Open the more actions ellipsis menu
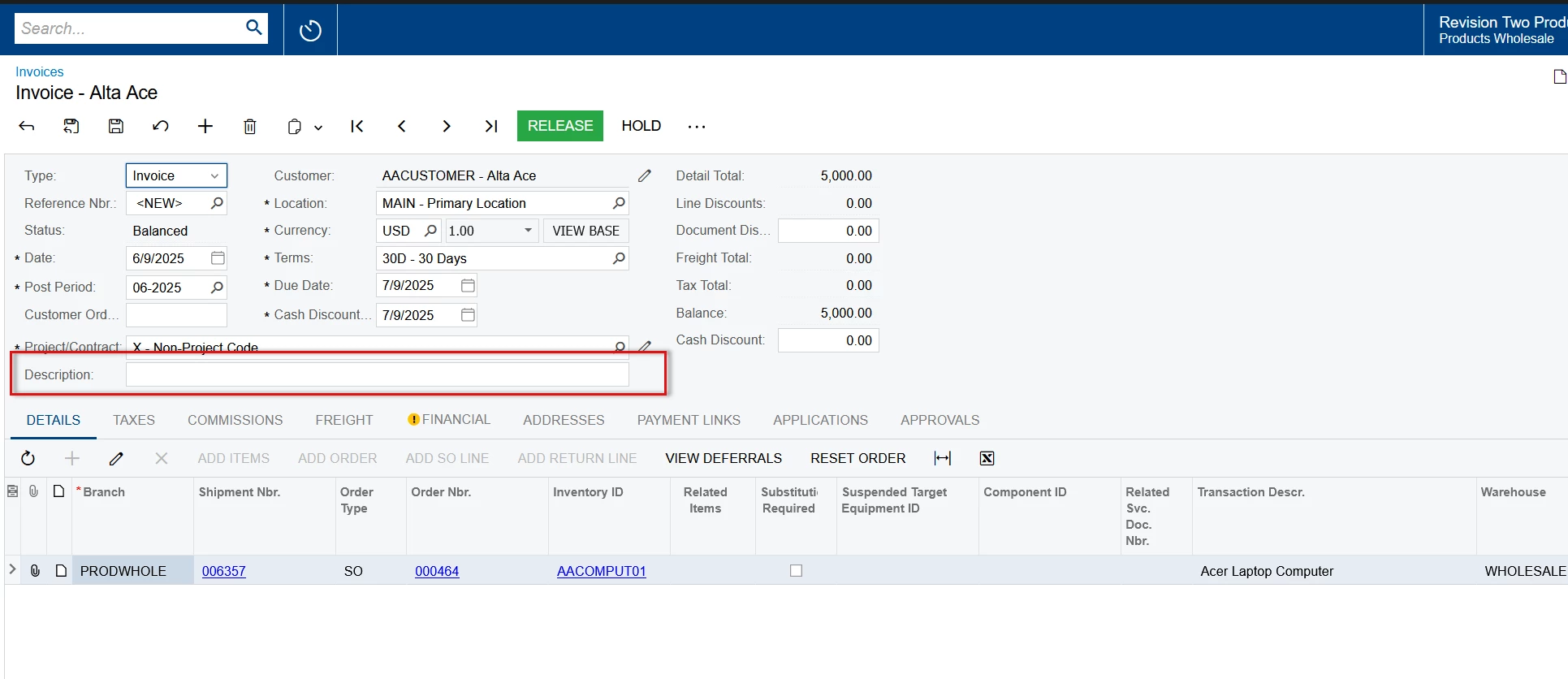The image size is (1568, 679). click(x=697, y=126)
